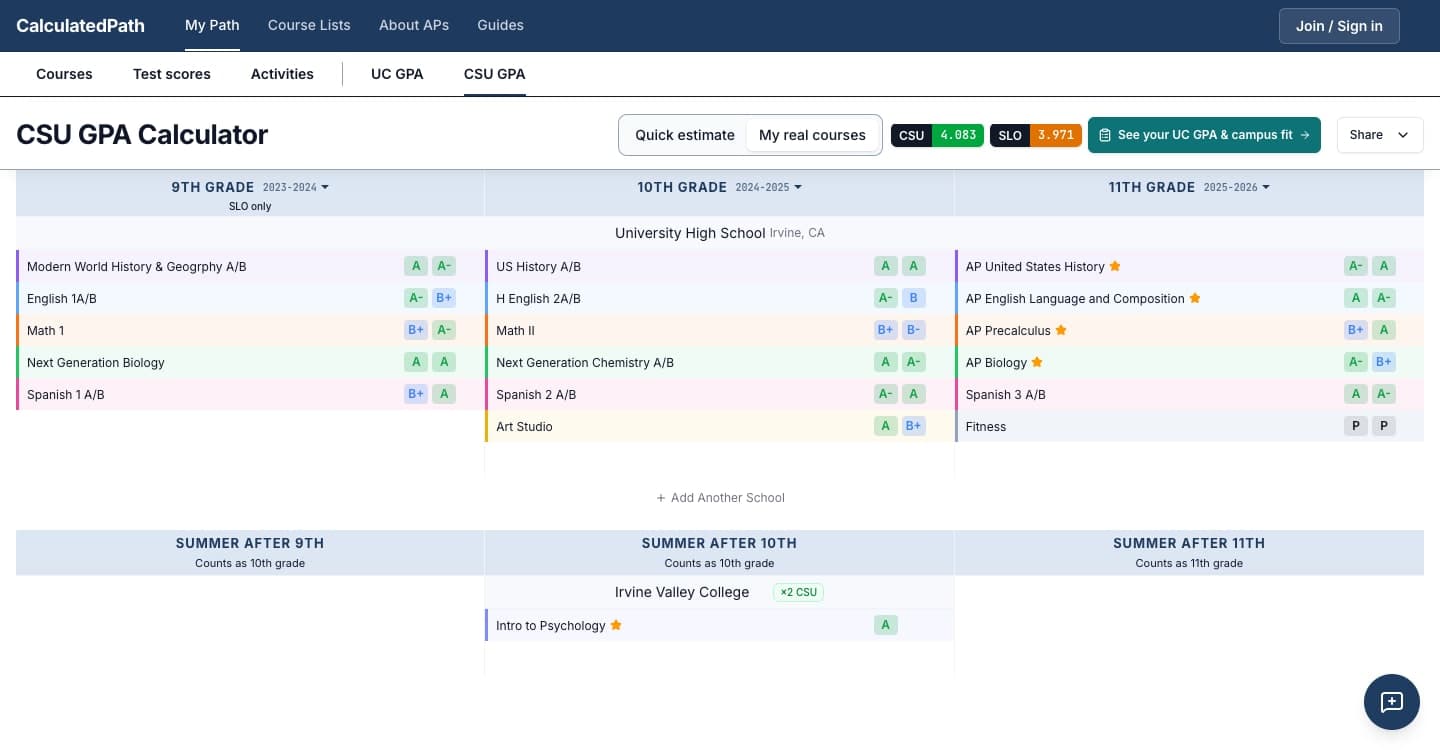Open Course Lists in the top navigation
Screen dimensions: 1440x750
coord(309,25)
